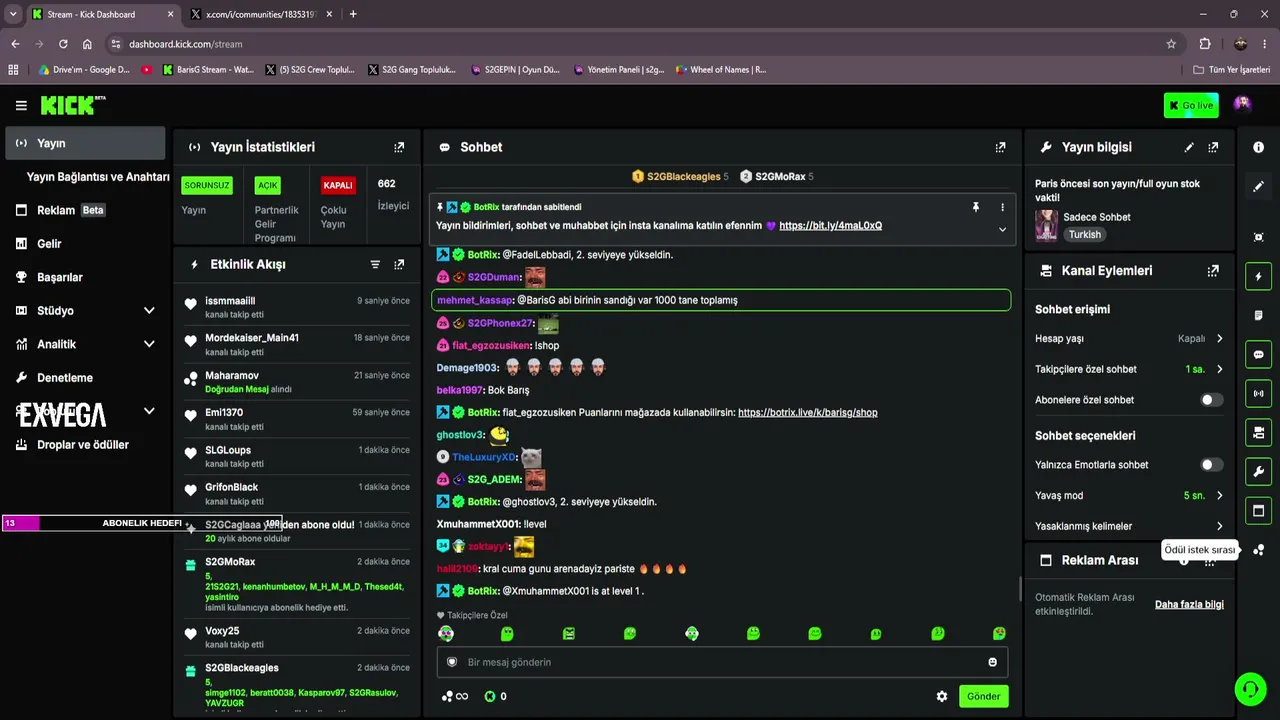Open a new browser tab

[x=353, y=14]
